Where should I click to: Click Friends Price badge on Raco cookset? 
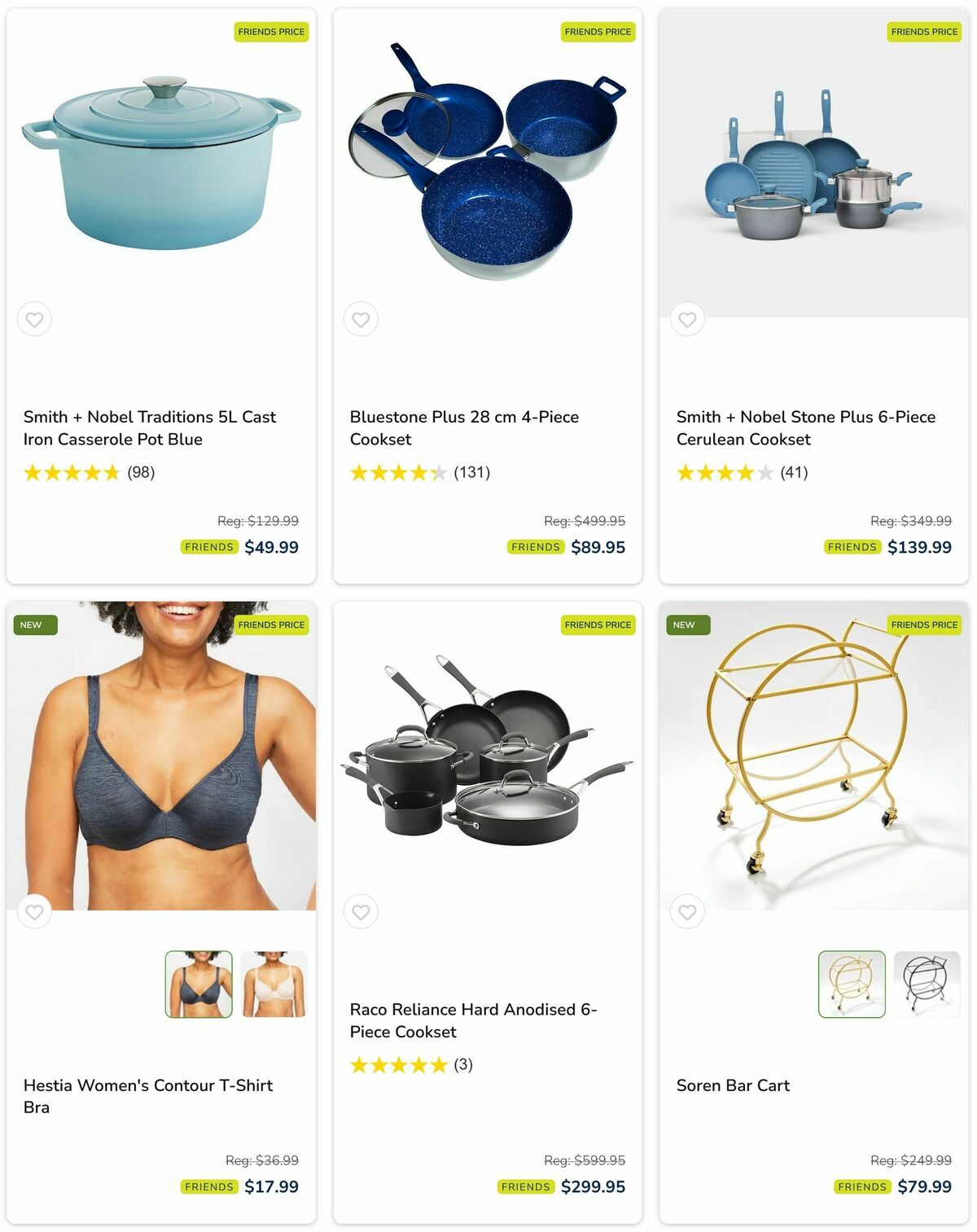pyautogui.click(x=598, y=625)
